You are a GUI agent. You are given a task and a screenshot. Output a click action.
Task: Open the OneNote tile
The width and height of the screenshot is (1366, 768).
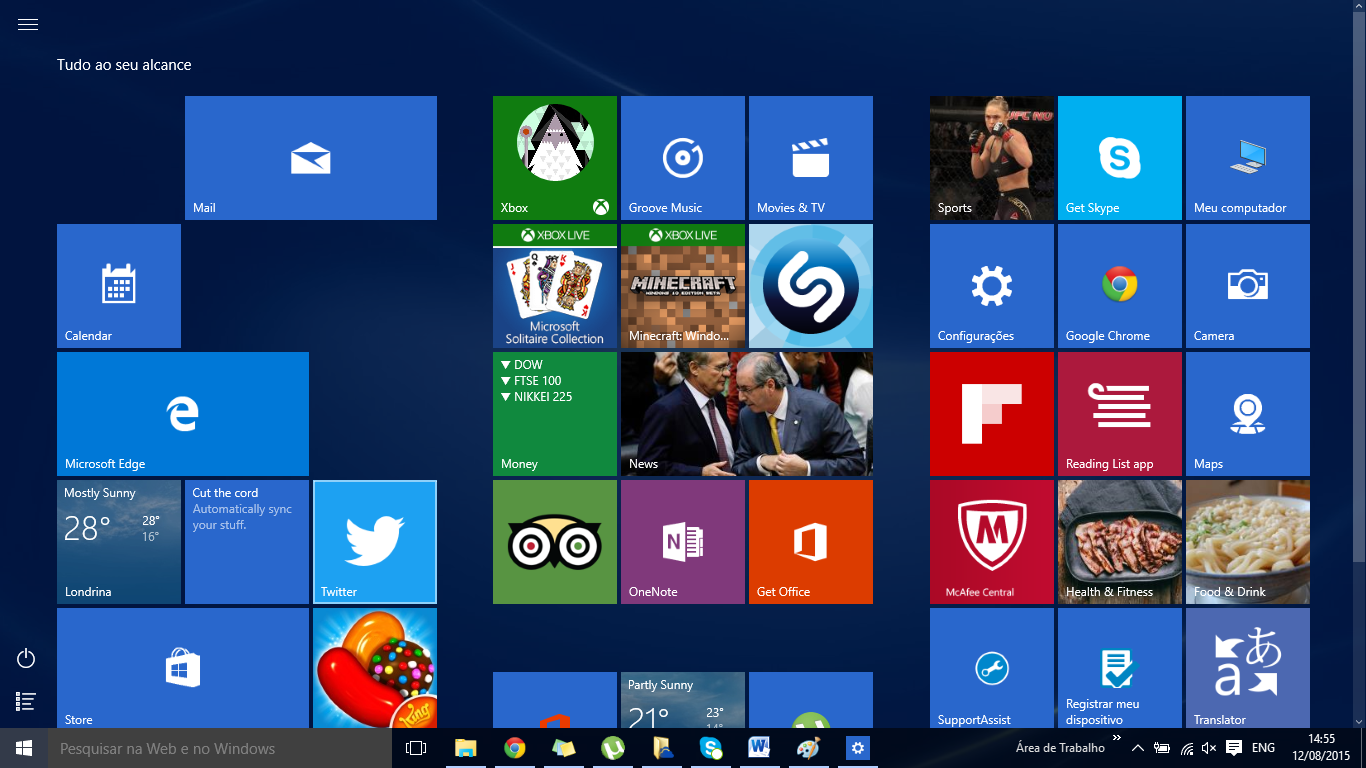point(683,542)
